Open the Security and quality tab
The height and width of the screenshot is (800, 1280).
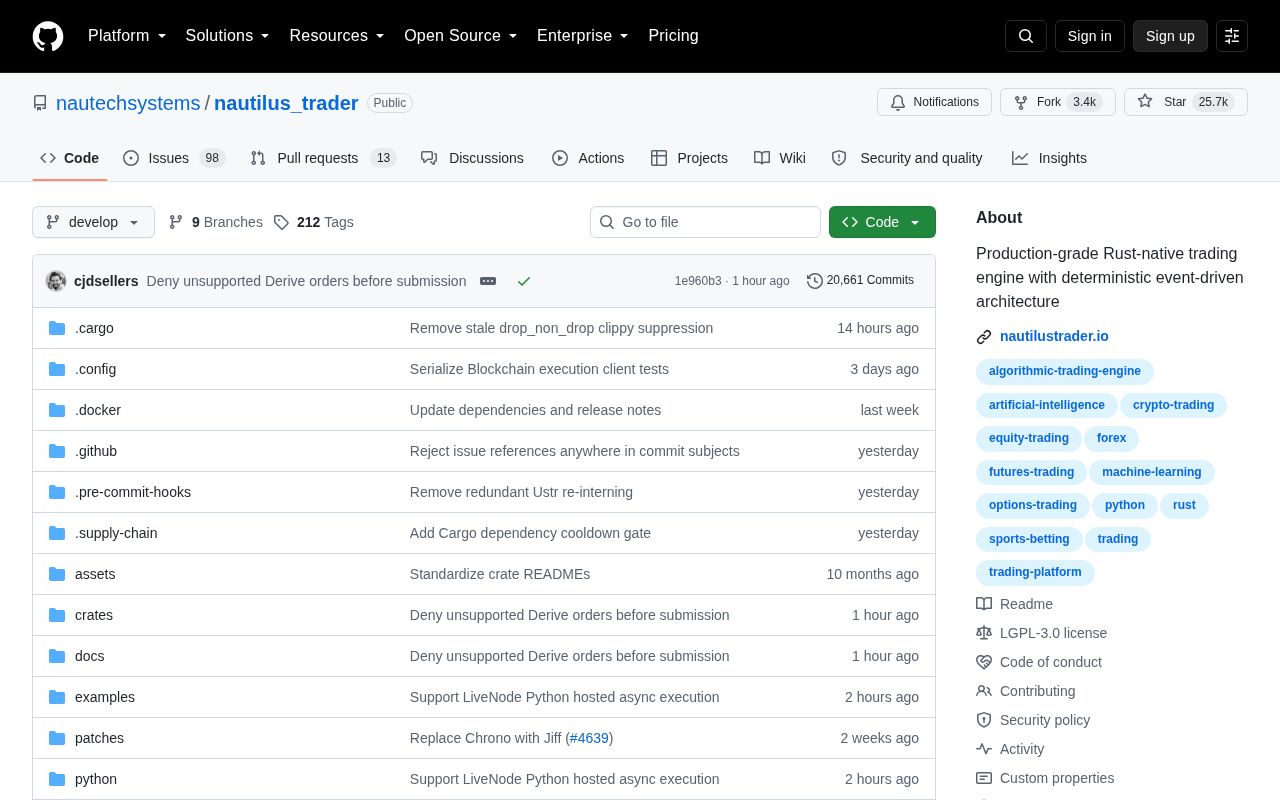coord(907,158)
